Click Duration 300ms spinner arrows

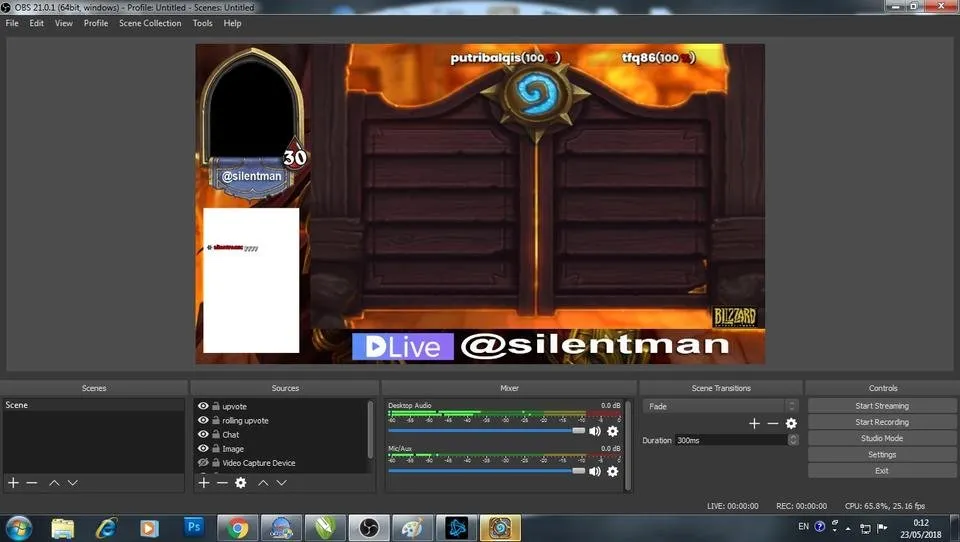(x=793, y=440)
